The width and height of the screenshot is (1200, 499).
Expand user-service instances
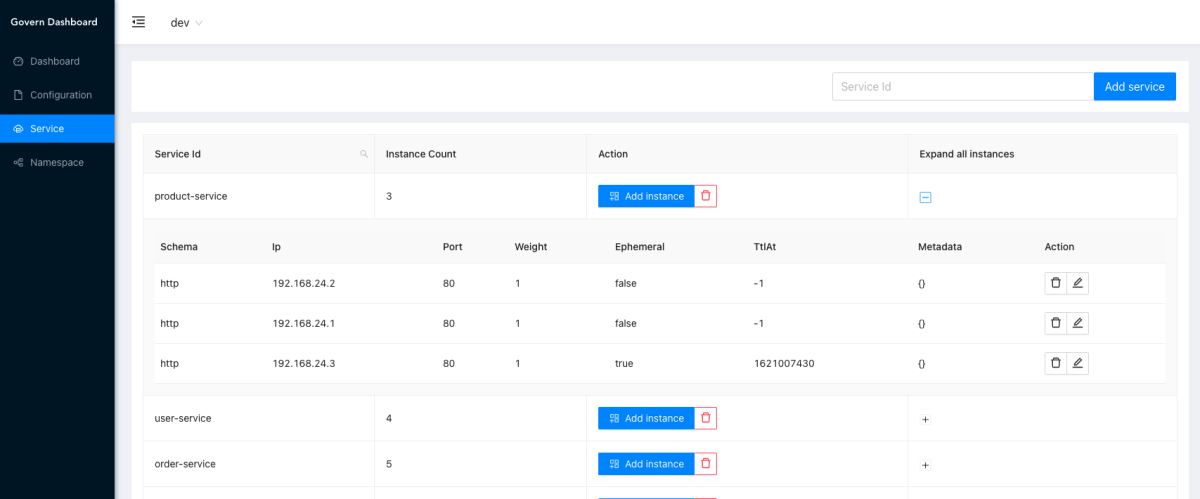[x=925, y=419]
